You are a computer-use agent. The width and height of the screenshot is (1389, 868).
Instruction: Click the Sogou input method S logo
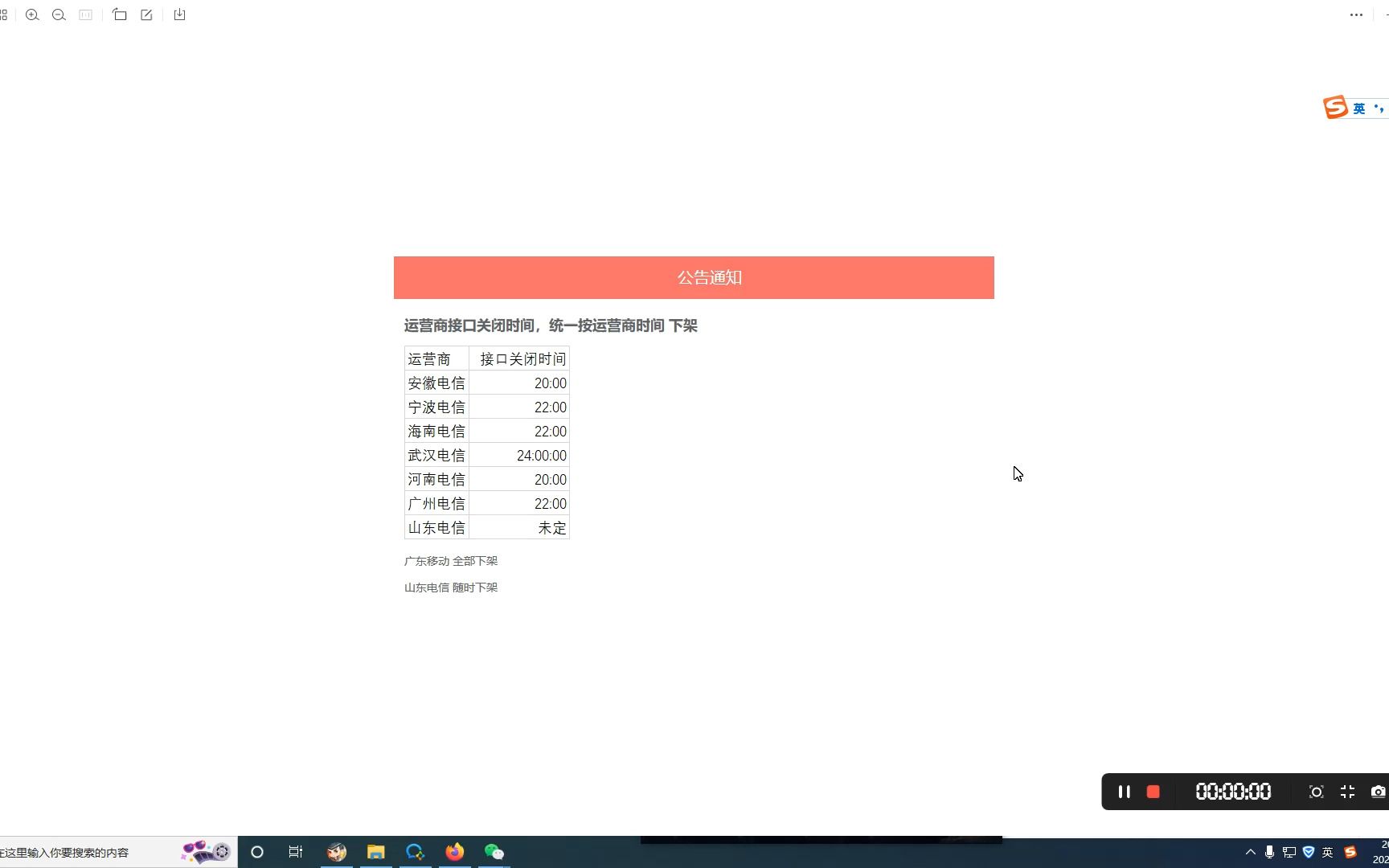click(x=1335, y=108)
